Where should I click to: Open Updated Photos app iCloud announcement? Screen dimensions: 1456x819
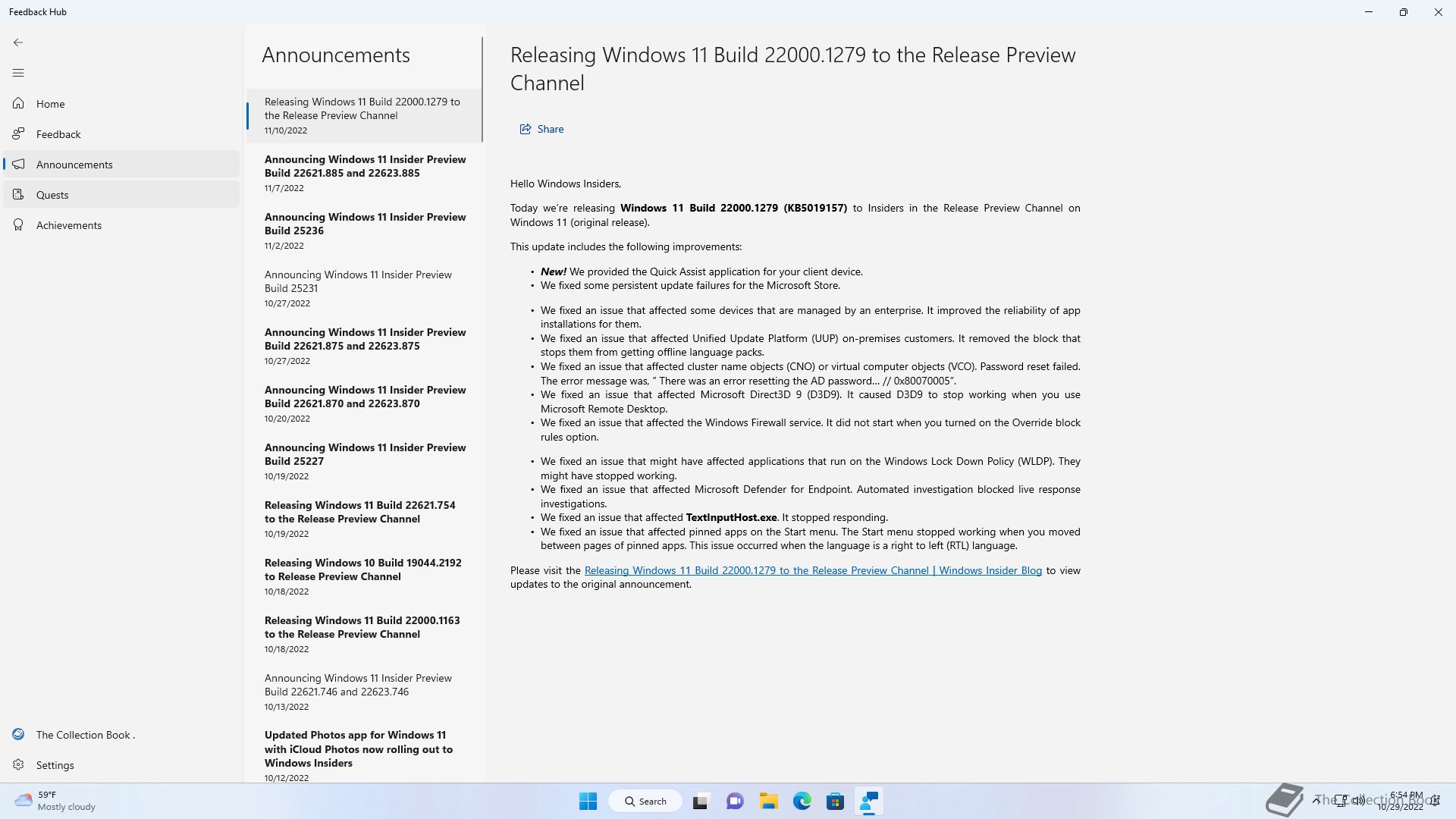click(364, 754)
